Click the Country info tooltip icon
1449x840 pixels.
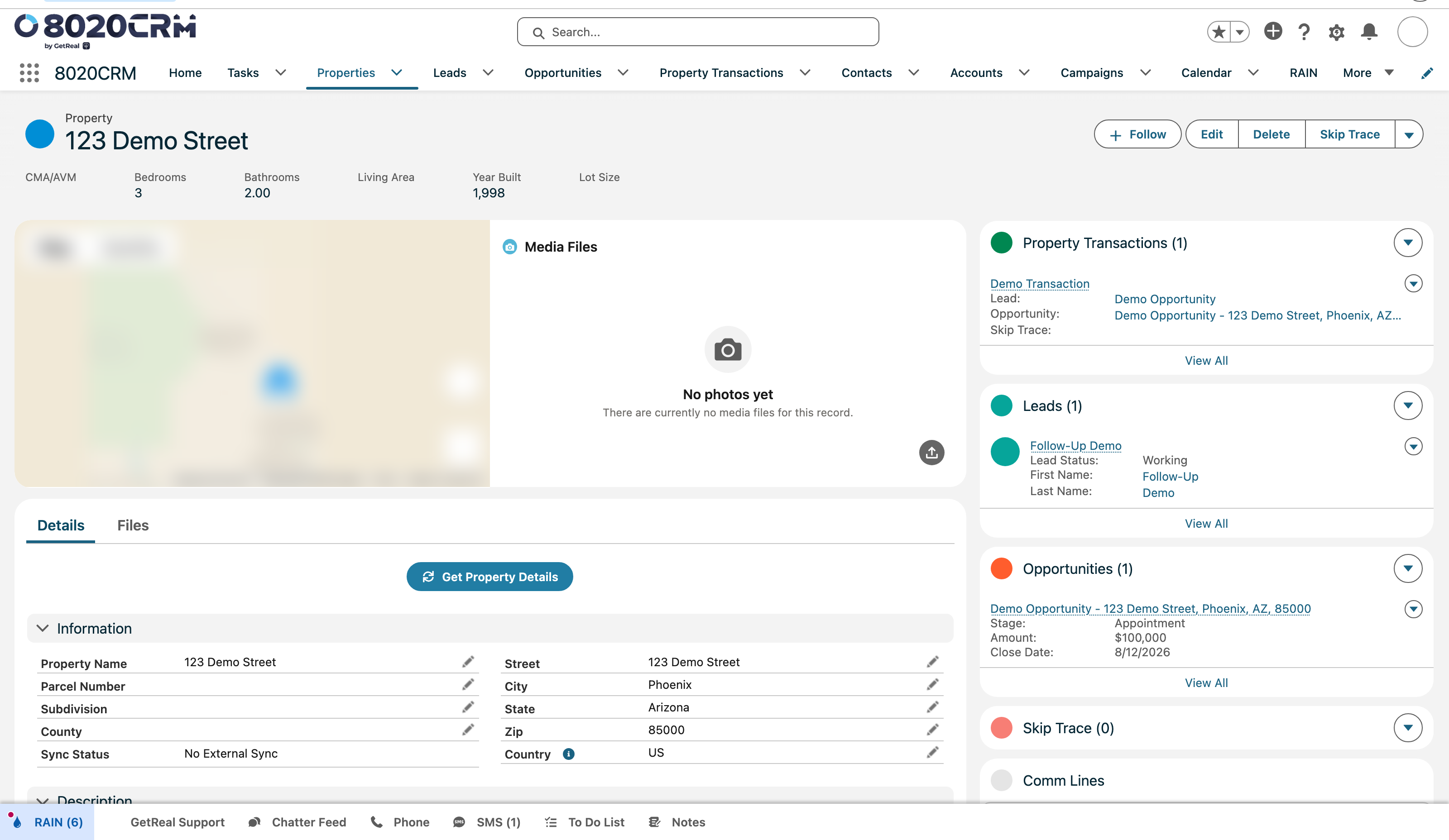(569, 754)
